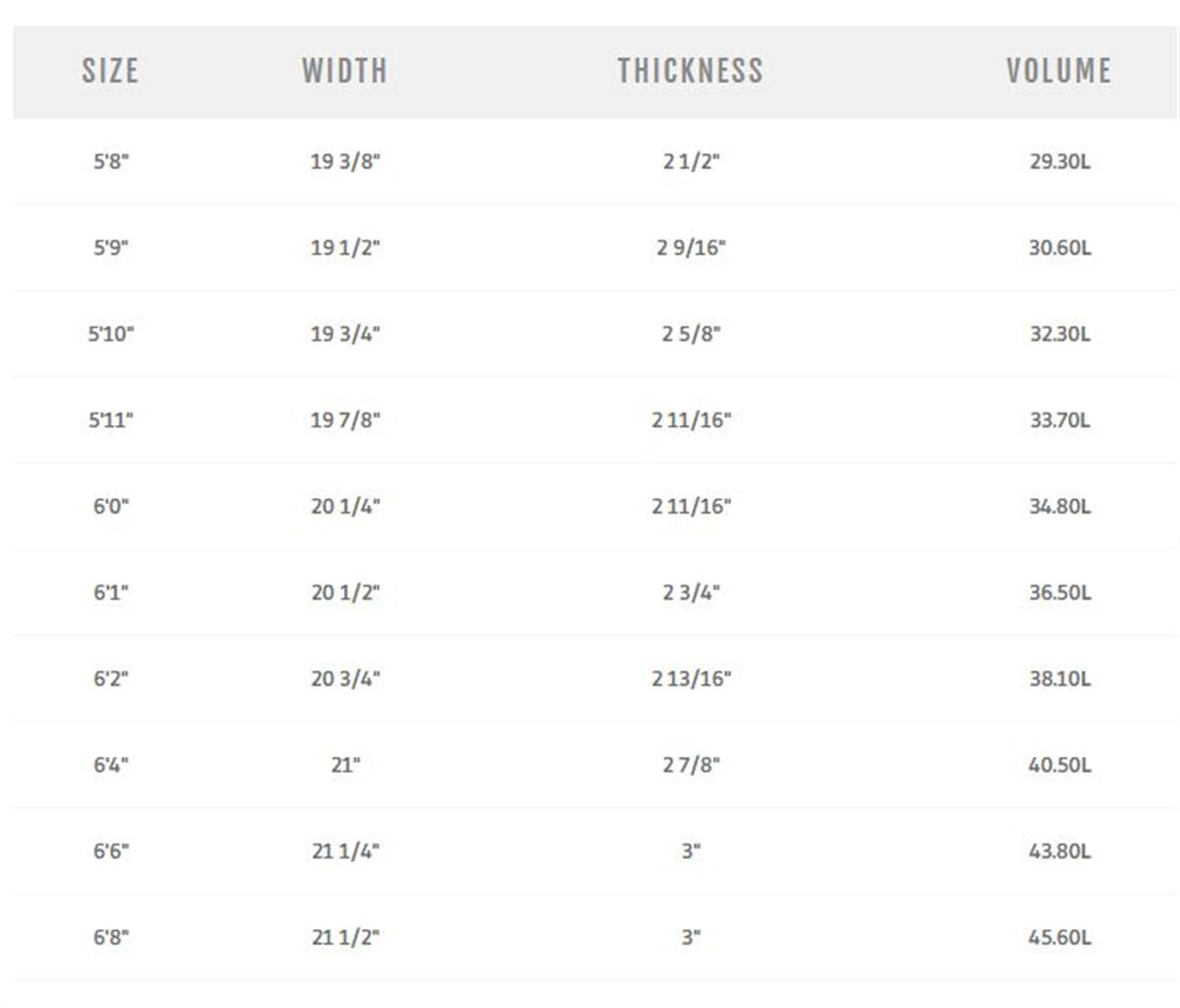Click the THICKNESS column header
1180x1008 pixels.
pyautogui.click(x=690, y=71)
